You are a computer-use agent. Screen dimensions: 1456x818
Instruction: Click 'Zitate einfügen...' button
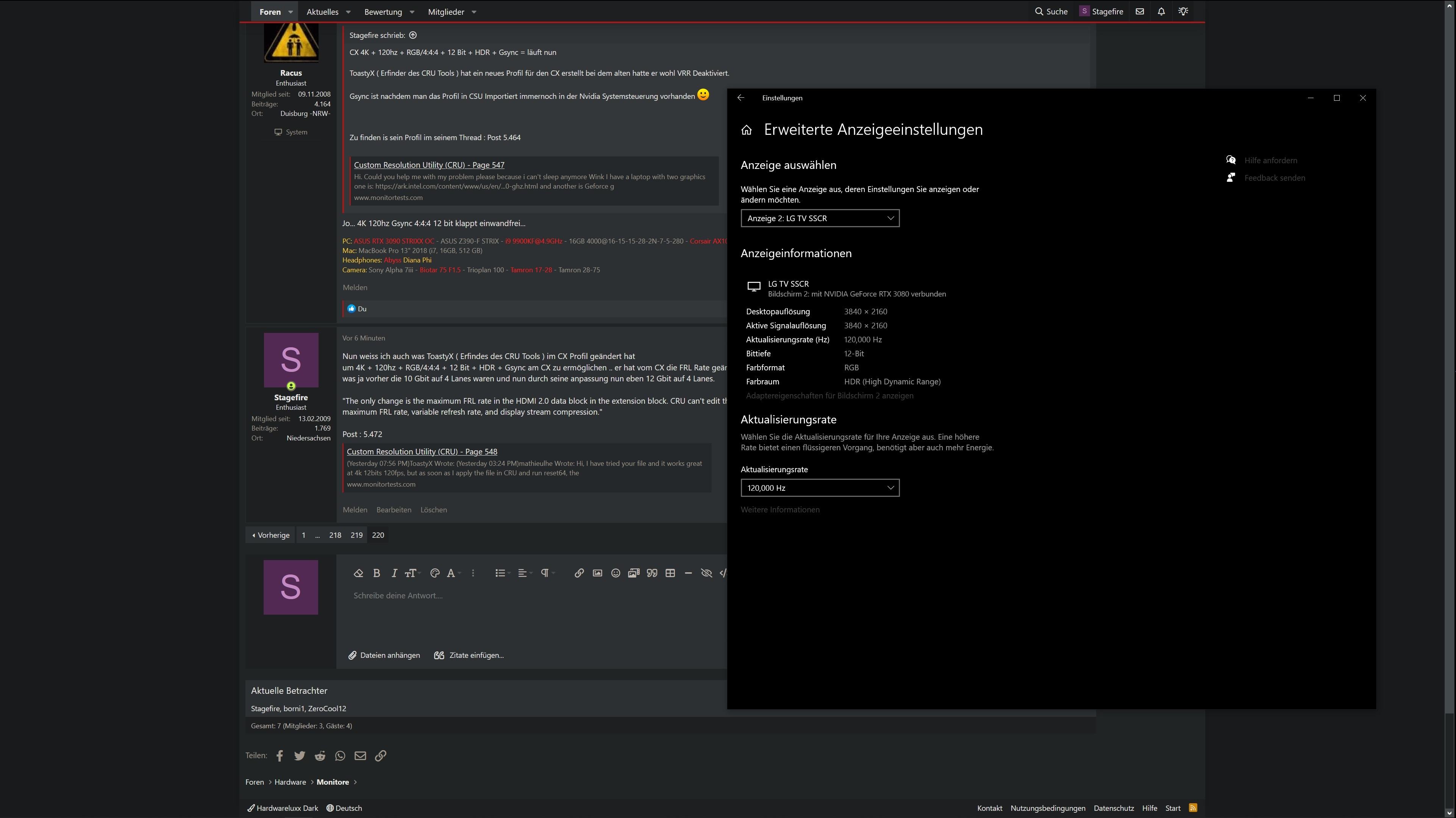[x=469, y=655]
